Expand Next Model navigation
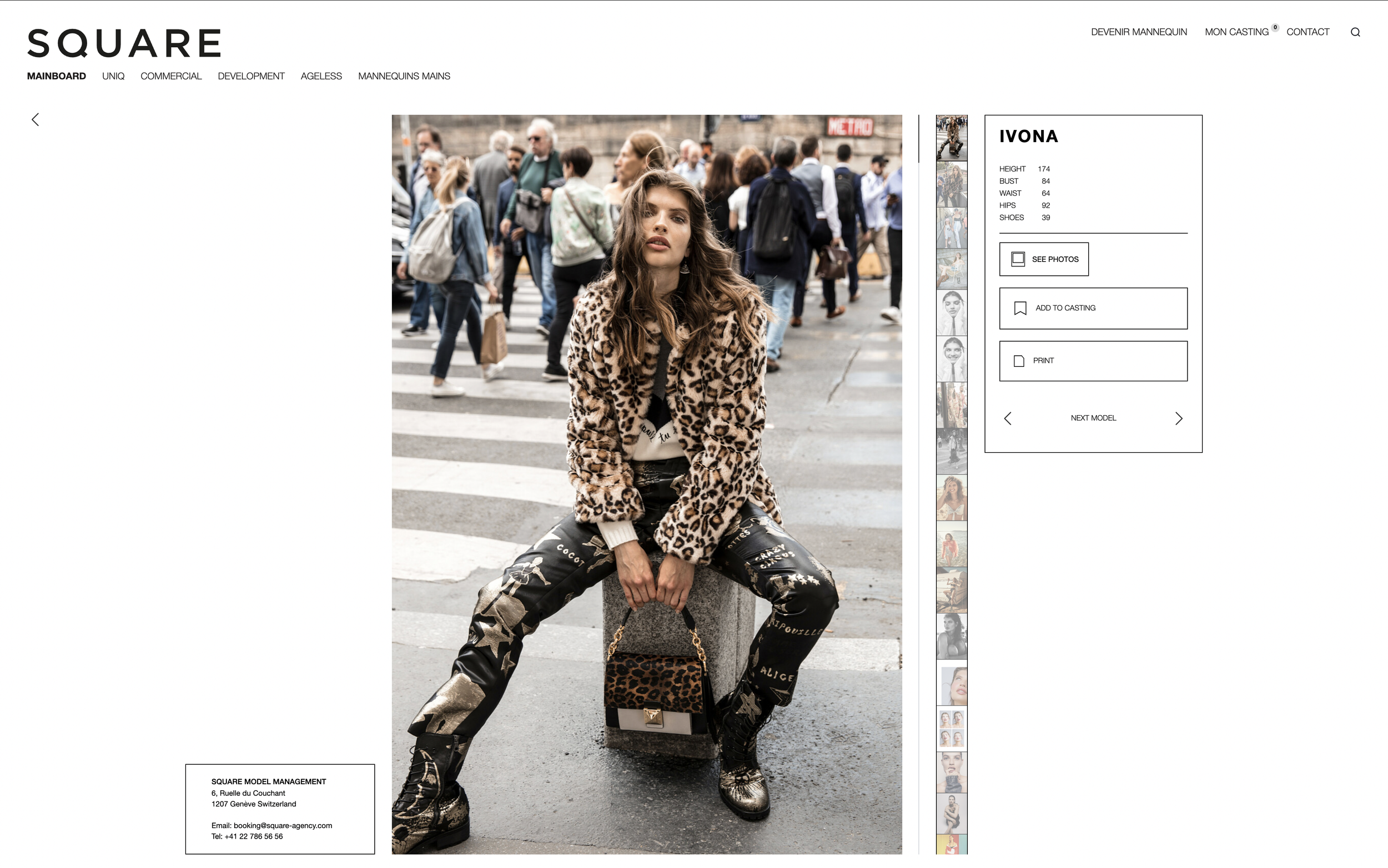Screen dimensions: 1388x868 click(x=1093, y=418)
